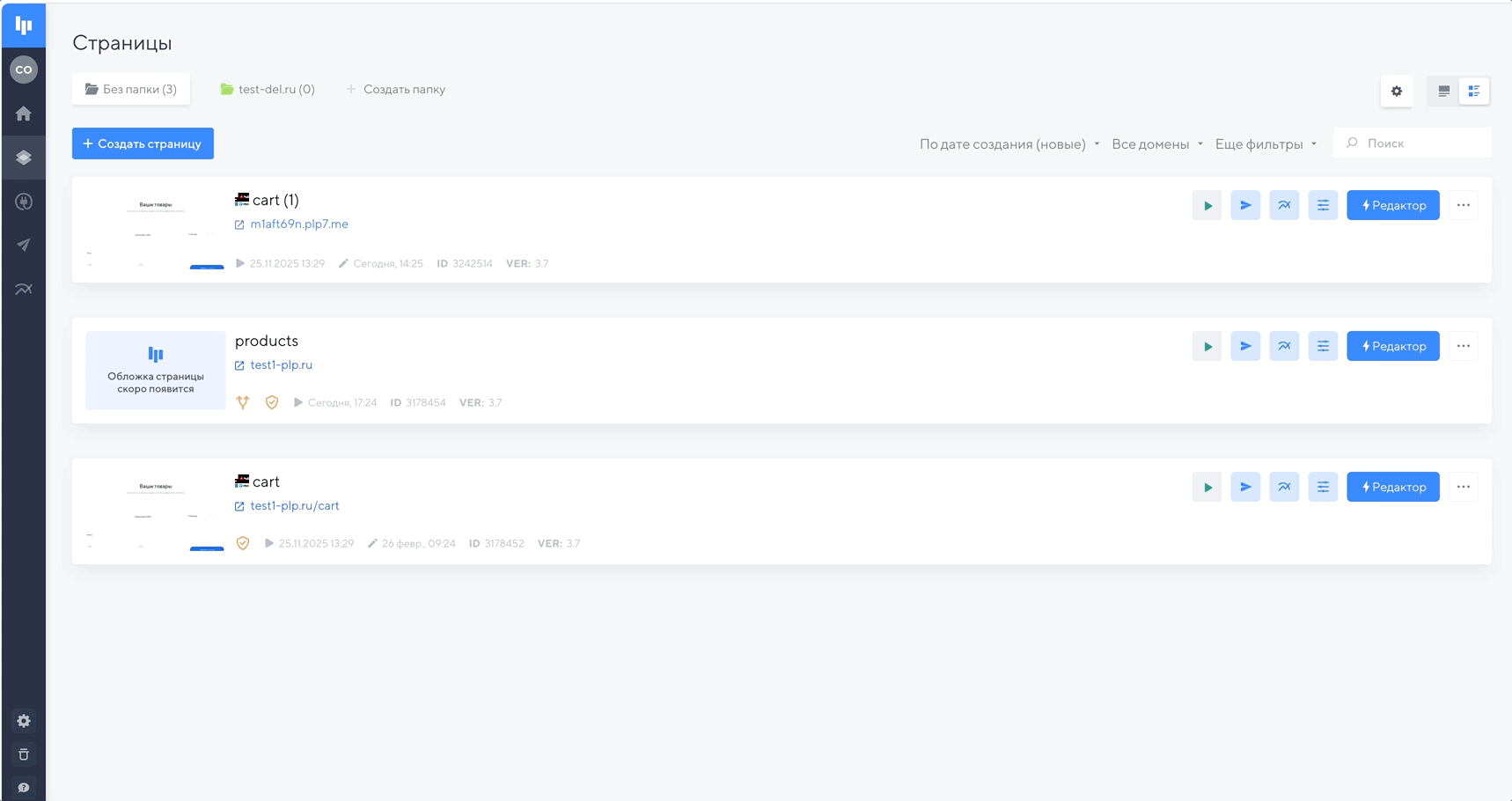Open statistics for cart (1)
The width and height of the screenshot is (1512, 801).
pos(1284,205)
